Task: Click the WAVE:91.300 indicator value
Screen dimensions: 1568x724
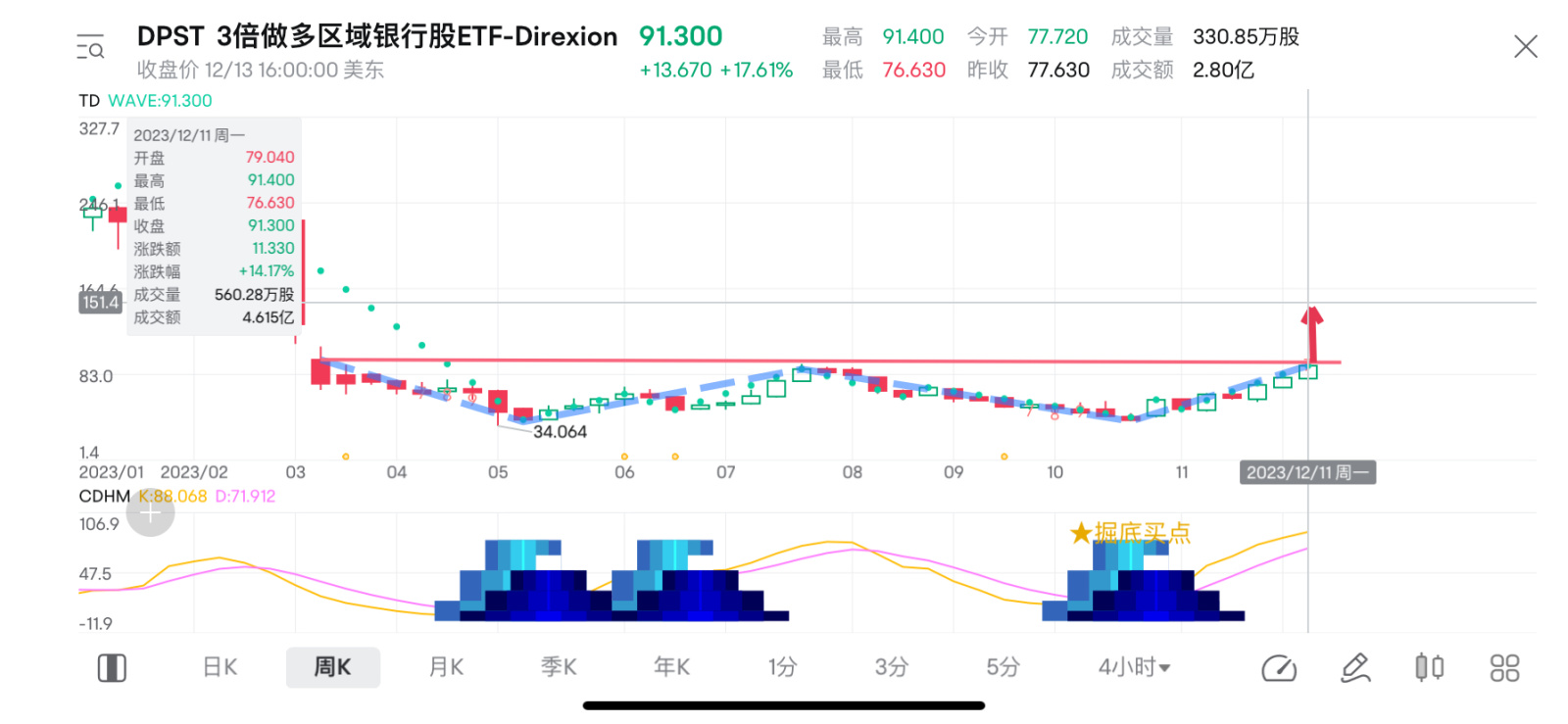Action: click(160, 101)
